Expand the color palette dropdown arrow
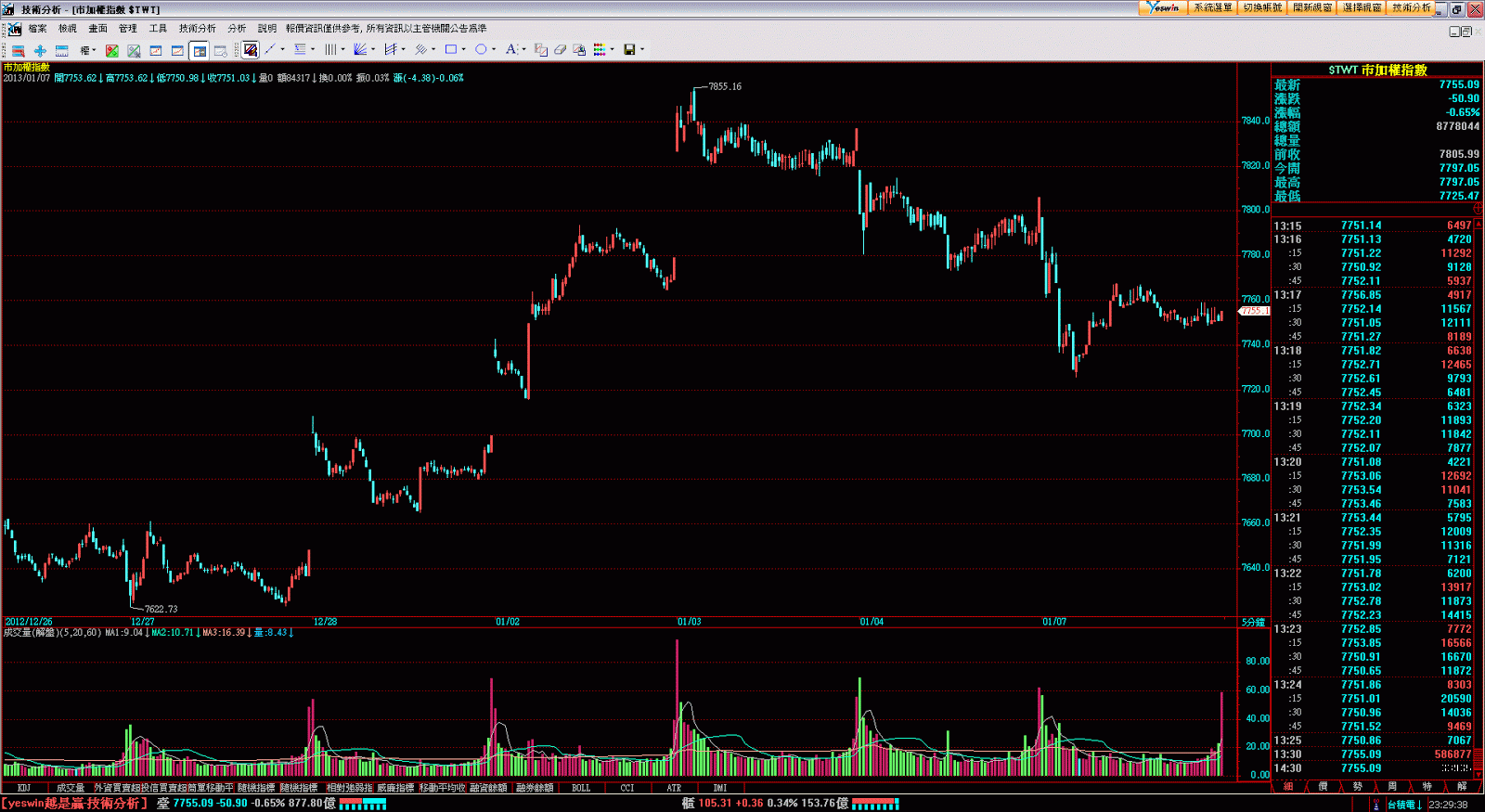The height and width of the screenshot is (812, 1485). tap(612, 50)
